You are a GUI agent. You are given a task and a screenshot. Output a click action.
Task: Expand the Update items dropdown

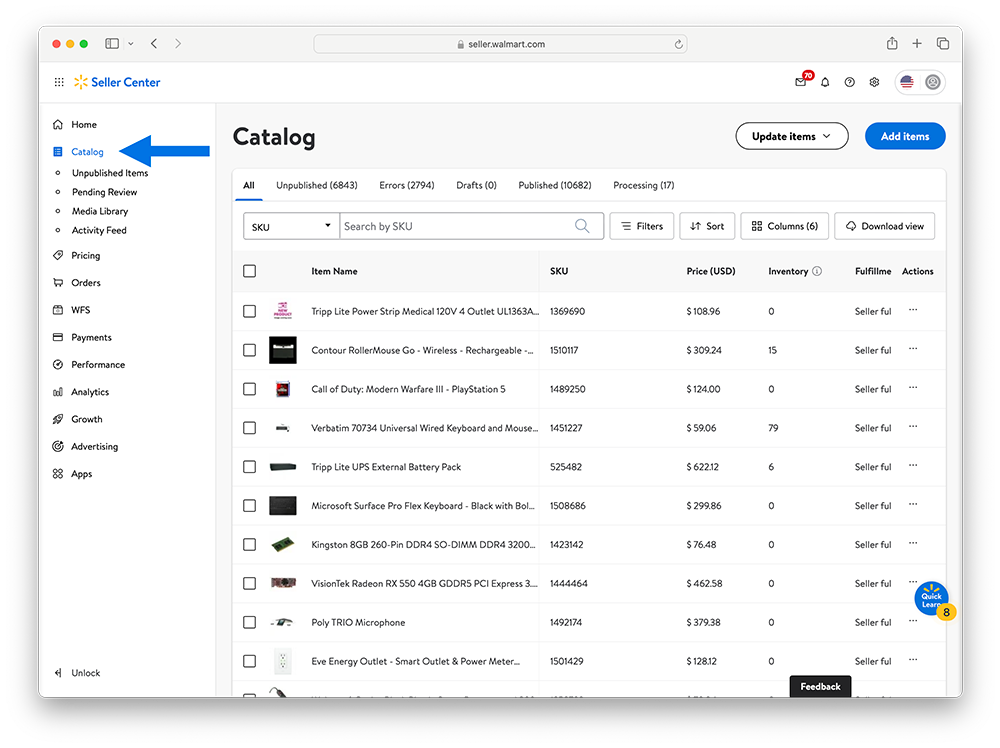791,136
